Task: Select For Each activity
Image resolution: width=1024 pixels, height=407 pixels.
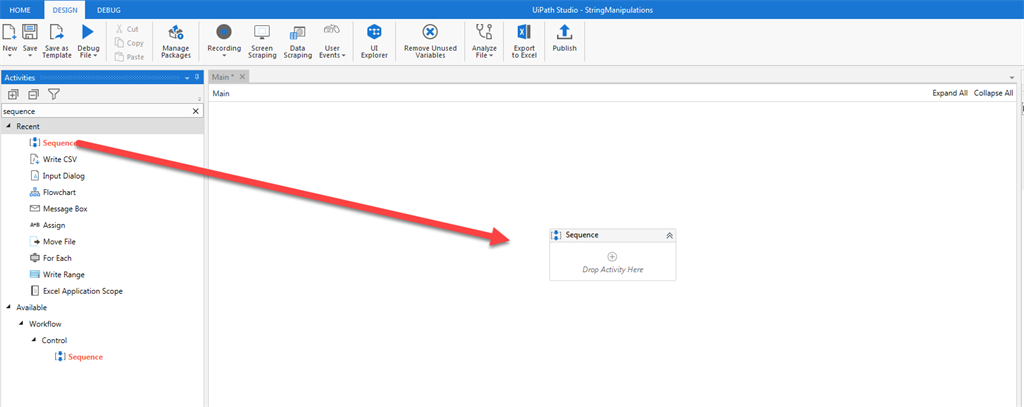Action: [50, 258]
